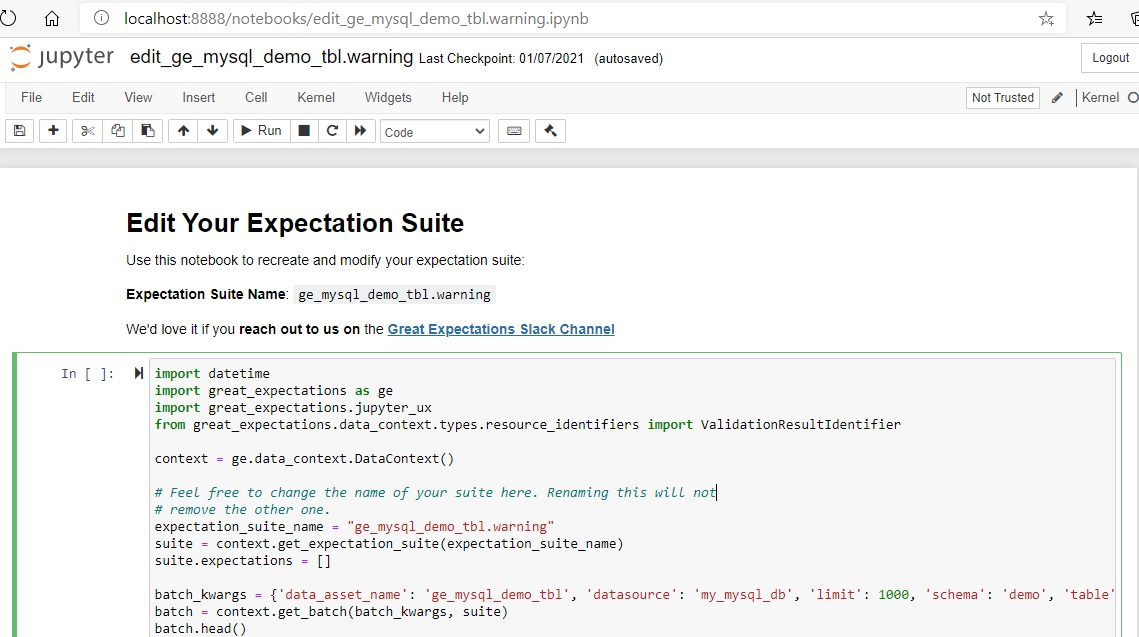Open the Edit menu
1139x637 pixels.
click(x=83, y=97)
